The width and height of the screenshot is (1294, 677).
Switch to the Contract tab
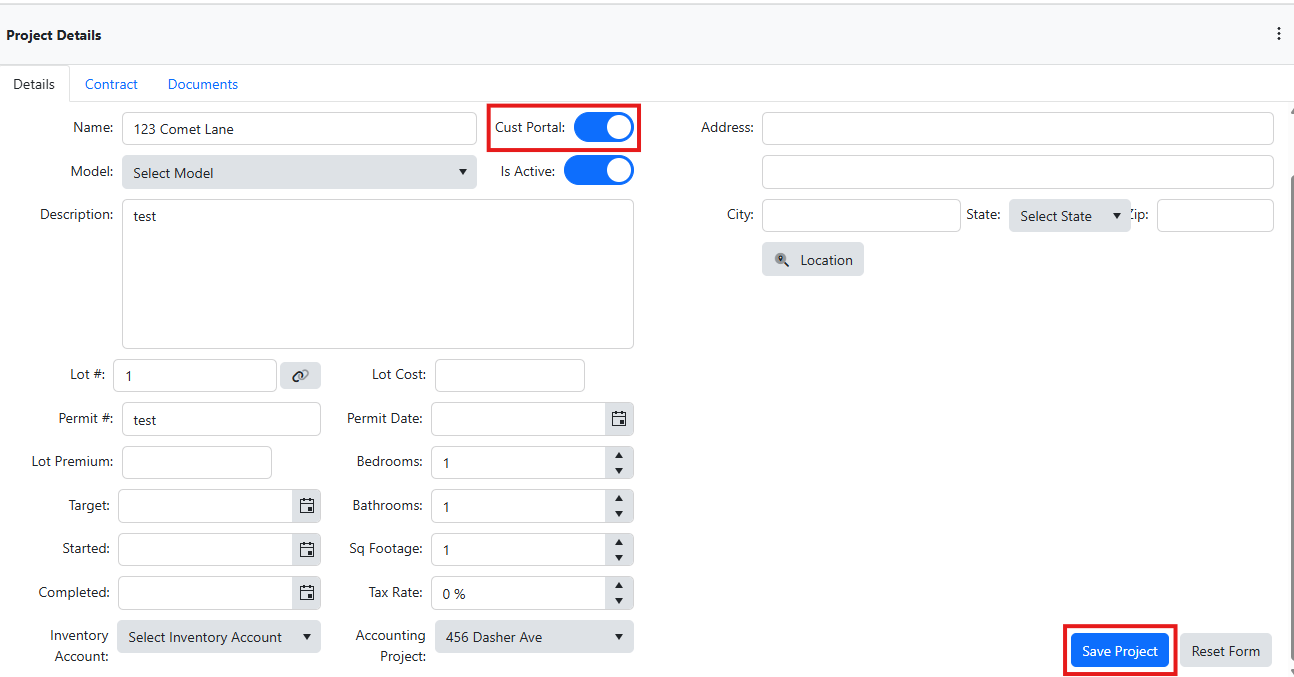click(111, 84)
